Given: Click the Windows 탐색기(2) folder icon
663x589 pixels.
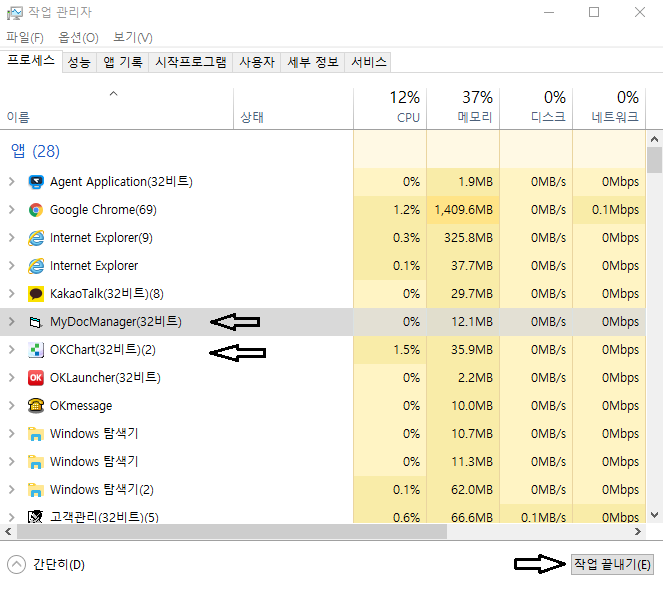Looking at the screenshot, I should (x=36, y=490).
